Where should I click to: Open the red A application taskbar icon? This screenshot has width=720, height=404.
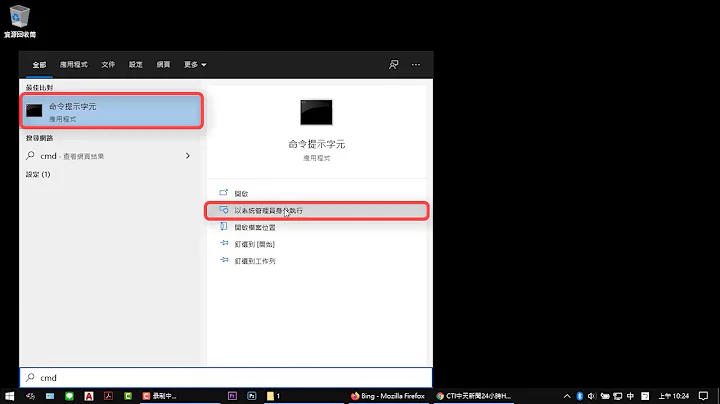(89, 396)
